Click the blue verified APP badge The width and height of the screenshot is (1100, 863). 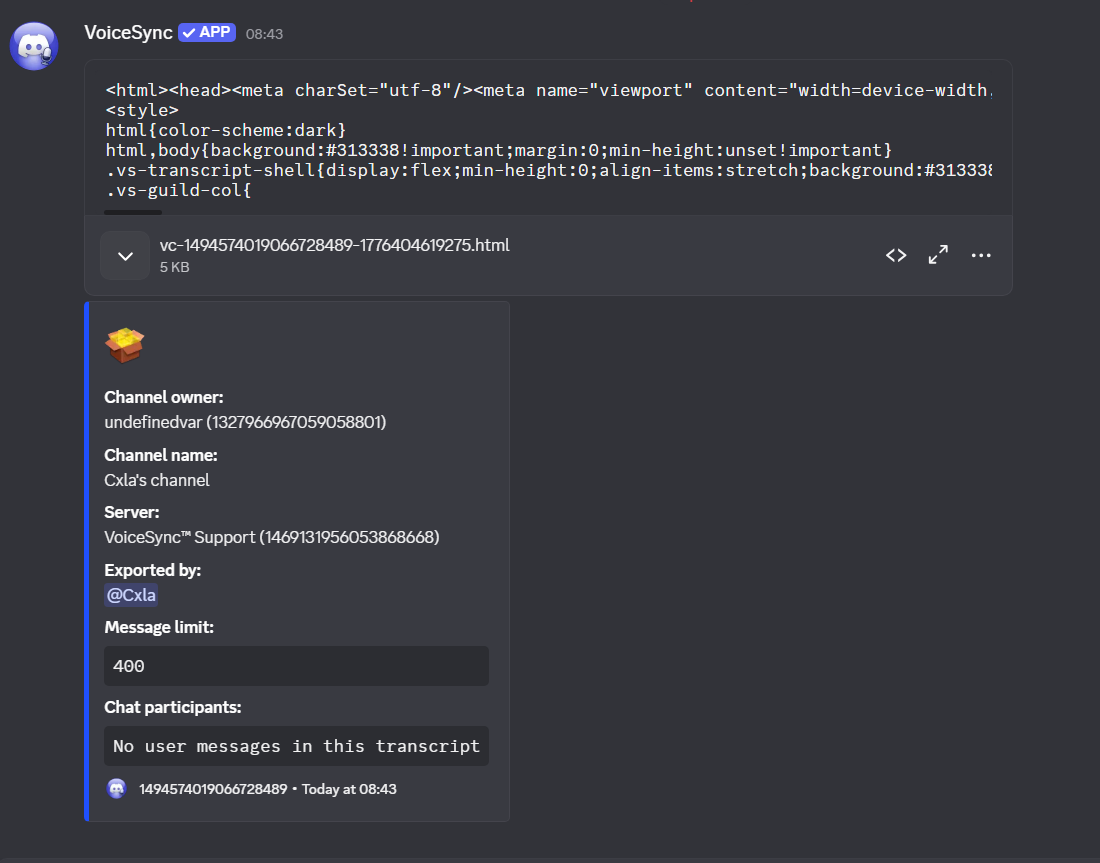(206, 32)
